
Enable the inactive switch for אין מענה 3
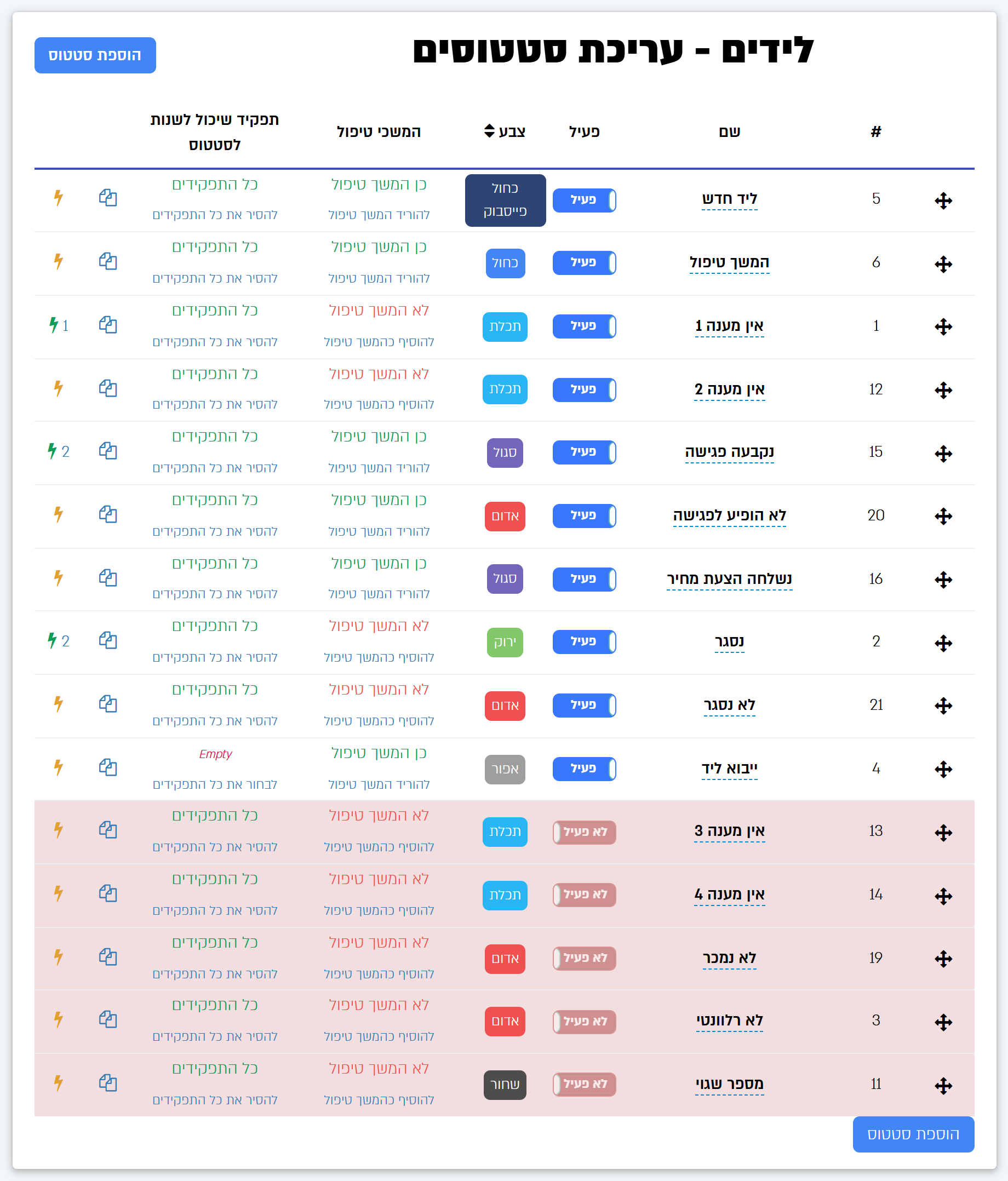[584, 832]
